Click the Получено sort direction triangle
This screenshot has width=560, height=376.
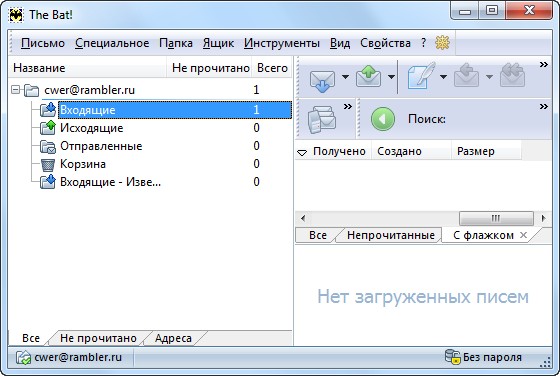click(x=302, y=152)
